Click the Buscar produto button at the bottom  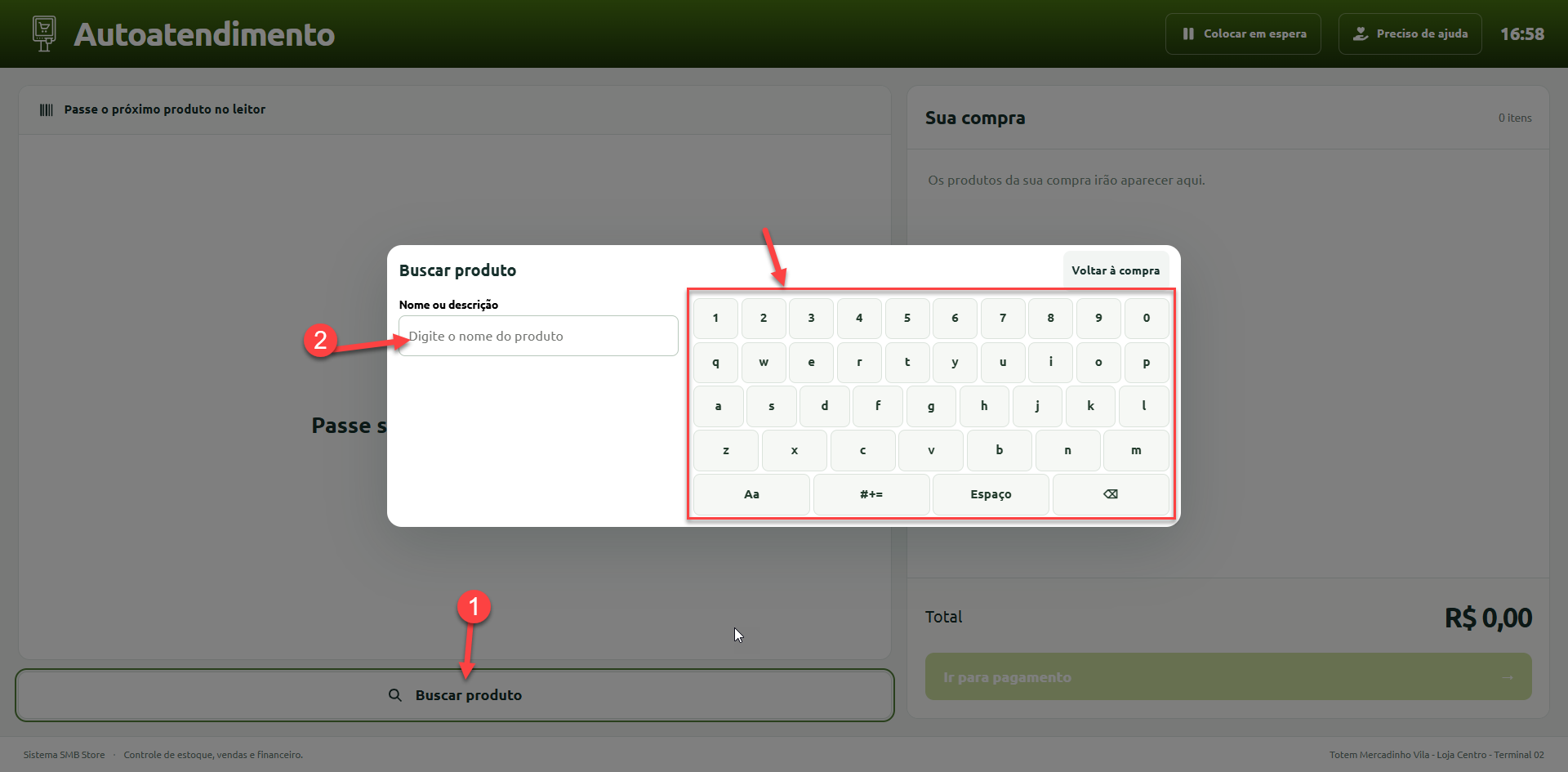point(455,695)
